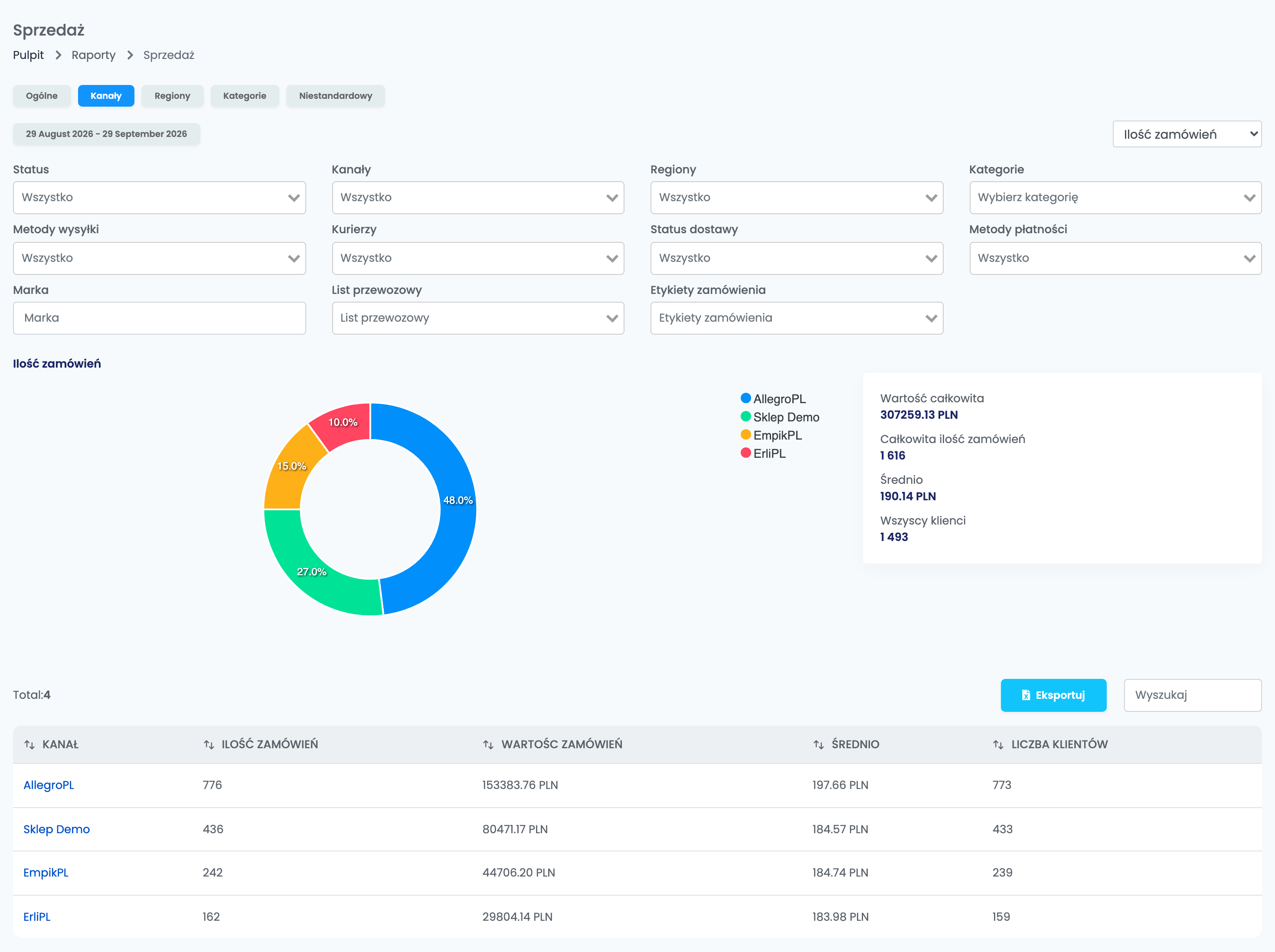
Task: Open the Sklep Demo channel link
Action: (56, 829)
